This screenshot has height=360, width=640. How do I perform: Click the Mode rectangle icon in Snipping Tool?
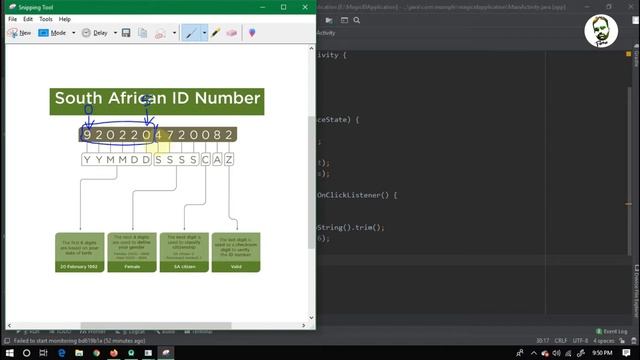point(43,33)
